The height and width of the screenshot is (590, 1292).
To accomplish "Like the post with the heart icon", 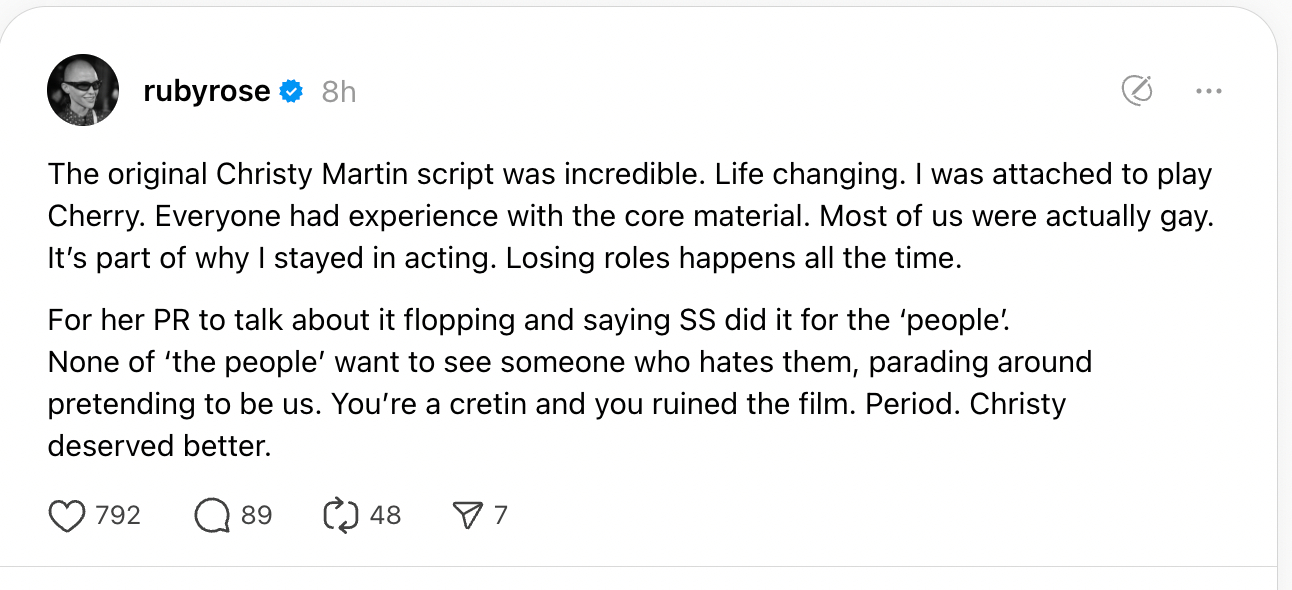I will point(67,515).
